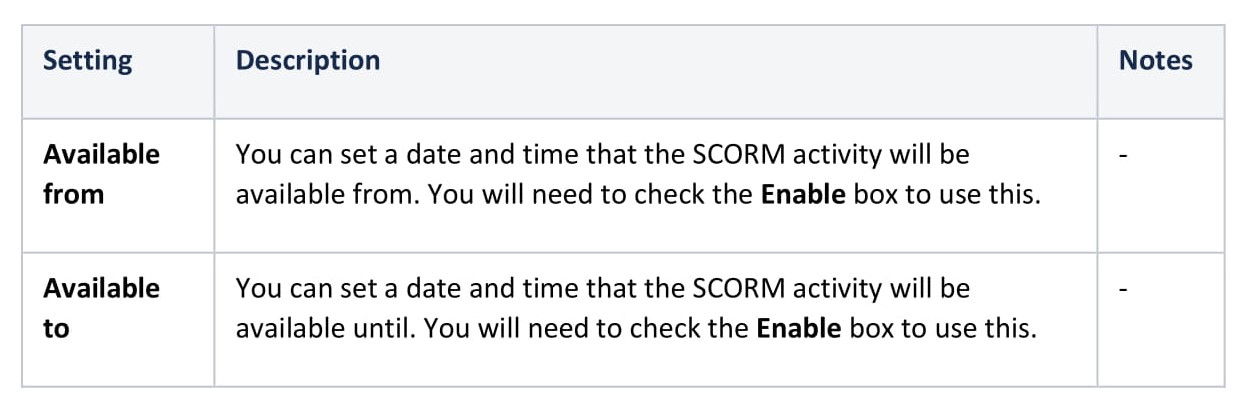Image resolution: width=1251 pixels, height=420 pixels.
Task: Click the Notes dash in Available to row
Action: click(x=1124, y=290)
